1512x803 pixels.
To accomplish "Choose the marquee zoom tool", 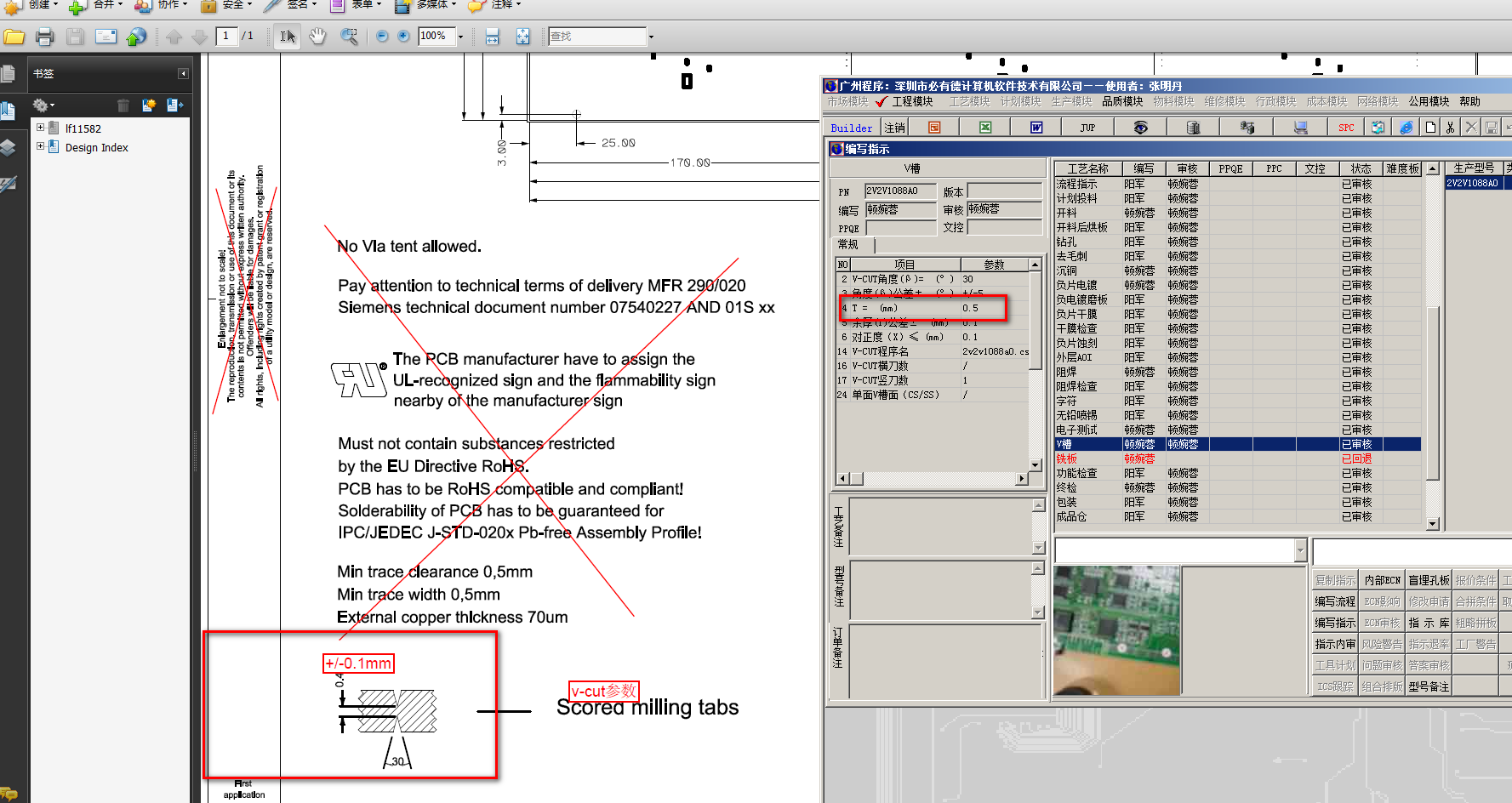I will click(349, 37).
